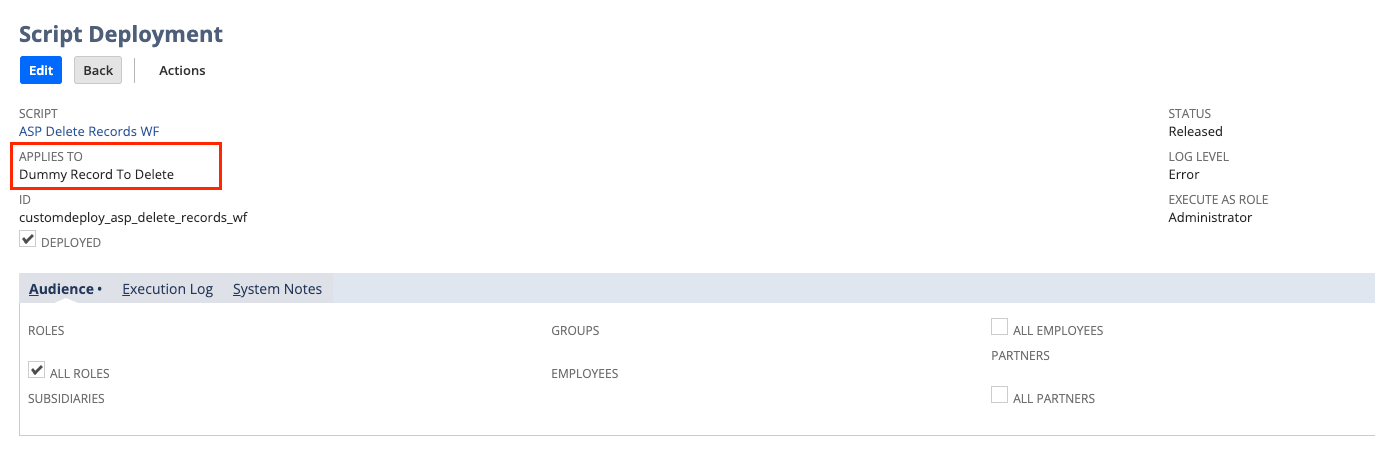The image size is (1375, 463).
Task: Click the Script Deployment page heading
Action: coord(121,34)
